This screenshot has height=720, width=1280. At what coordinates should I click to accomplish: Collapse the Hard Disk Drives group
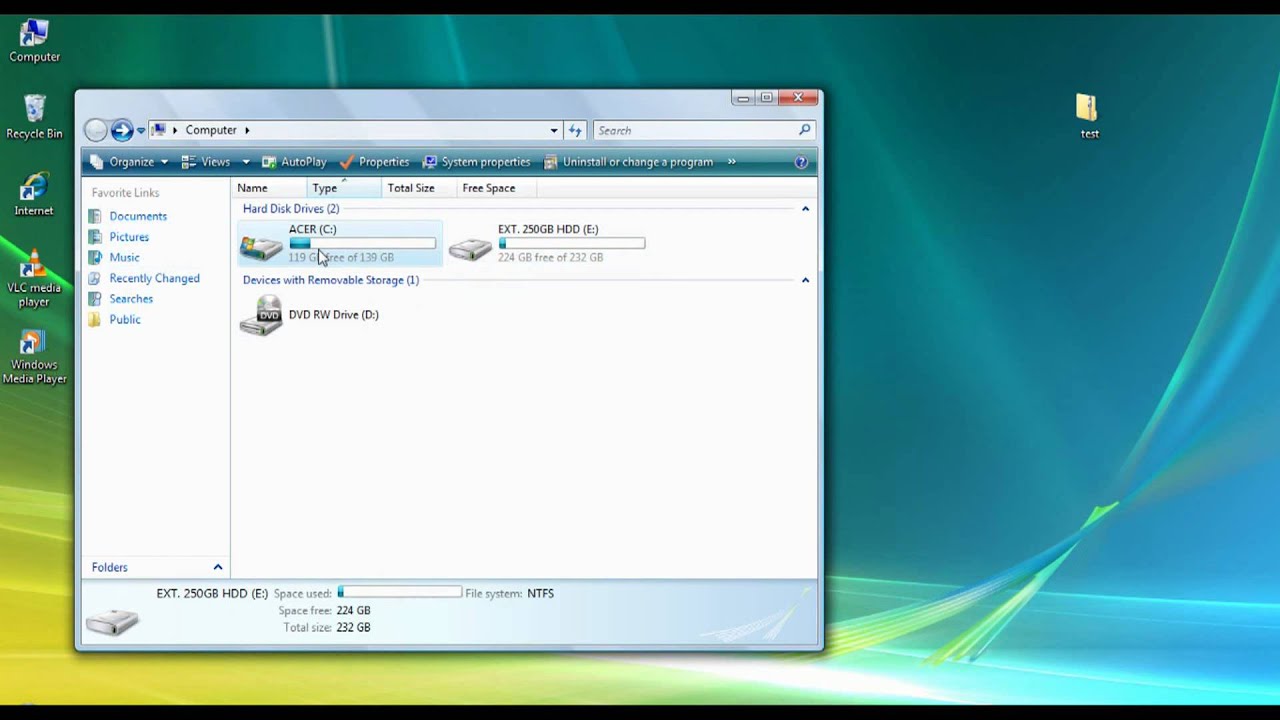point(805,209)
